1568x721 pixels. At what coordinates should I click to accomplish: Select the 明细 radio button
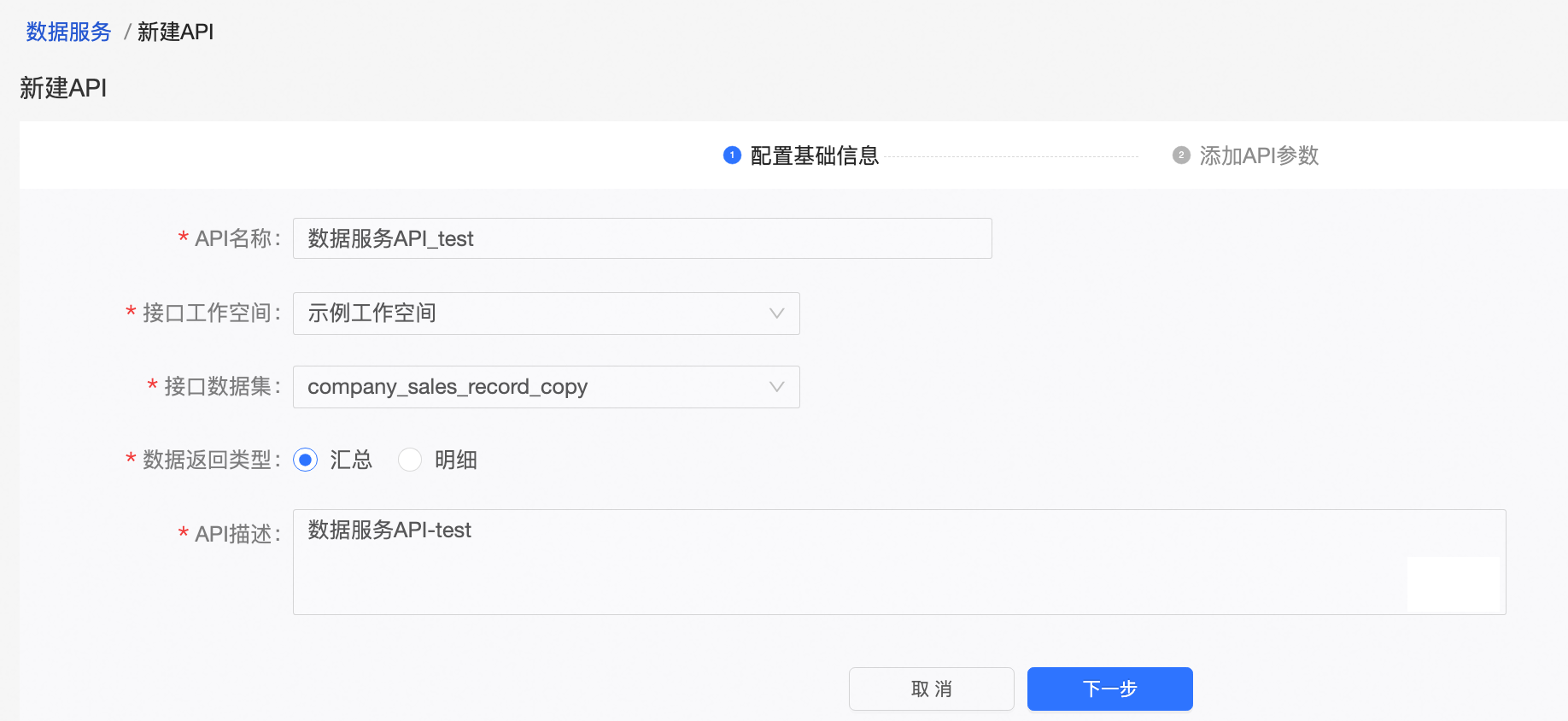point(410,460)
